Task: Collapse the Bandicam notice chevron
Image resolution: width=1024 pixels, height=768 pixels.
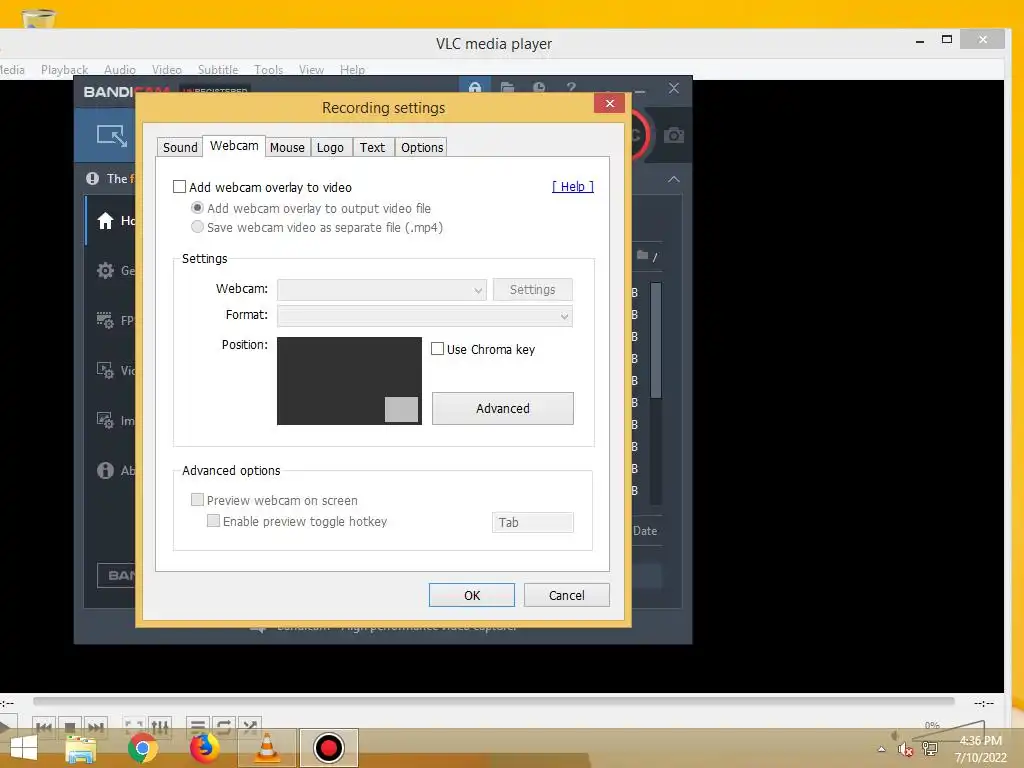Action: 673,179
